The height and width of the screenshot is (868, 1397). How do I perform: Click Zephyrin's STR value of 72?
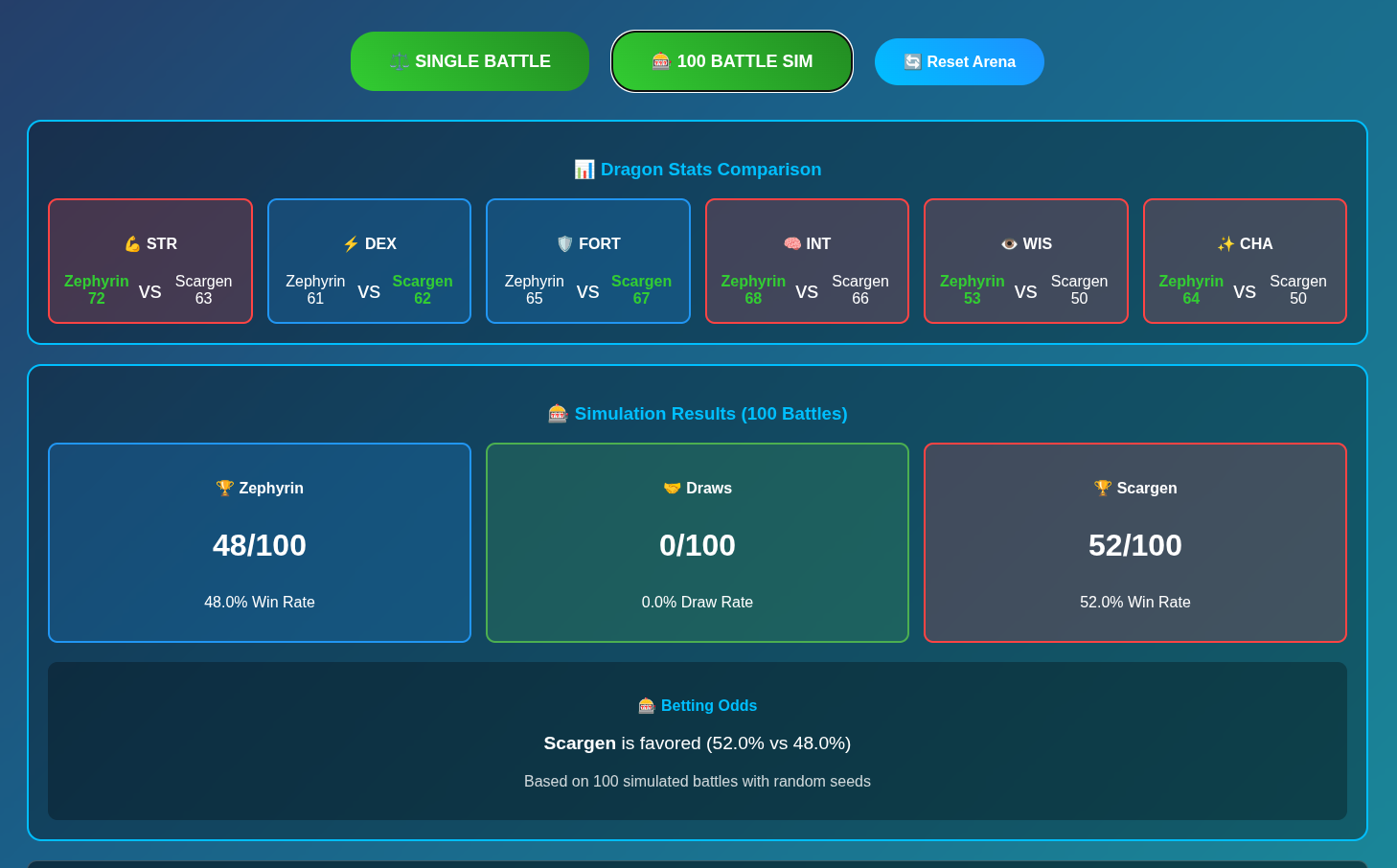97,299
